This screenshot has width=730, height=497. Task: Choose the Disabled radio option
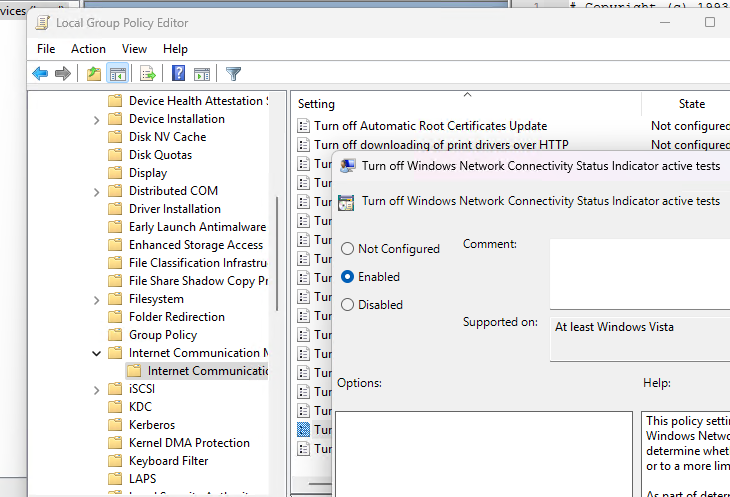[348, 305]
